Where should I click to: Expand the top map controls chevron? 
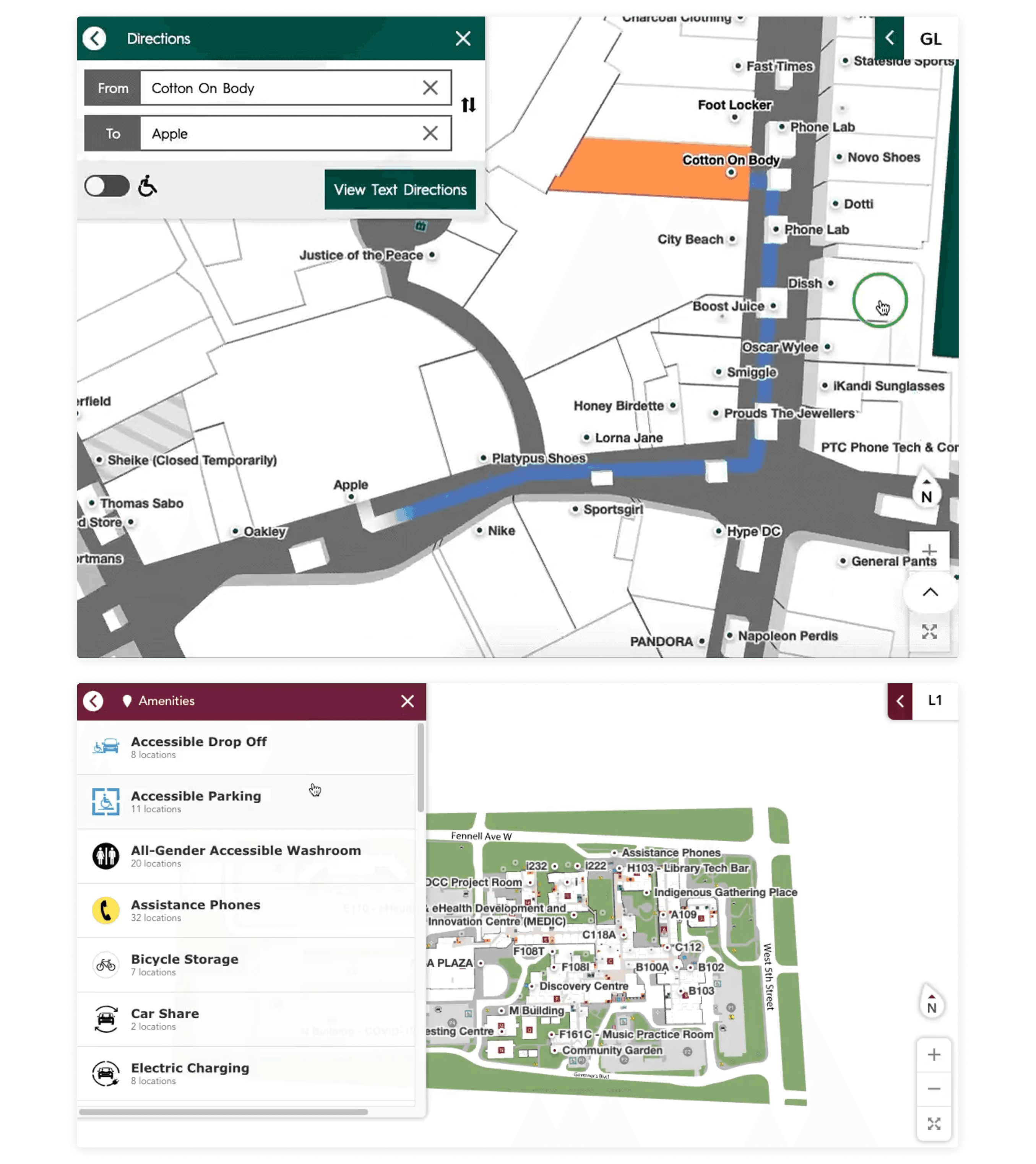930,592
